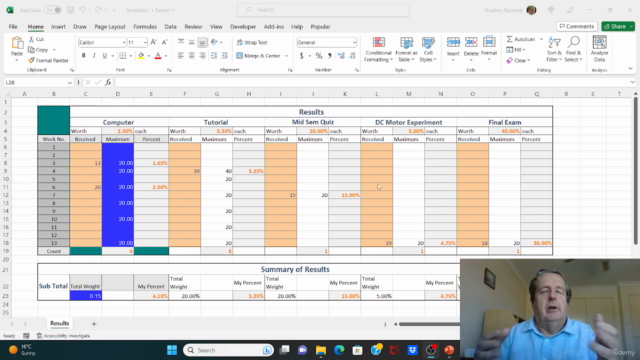Switch to the Data tab
The width and height of the screenshot is (640, 360).
(171, 27)
